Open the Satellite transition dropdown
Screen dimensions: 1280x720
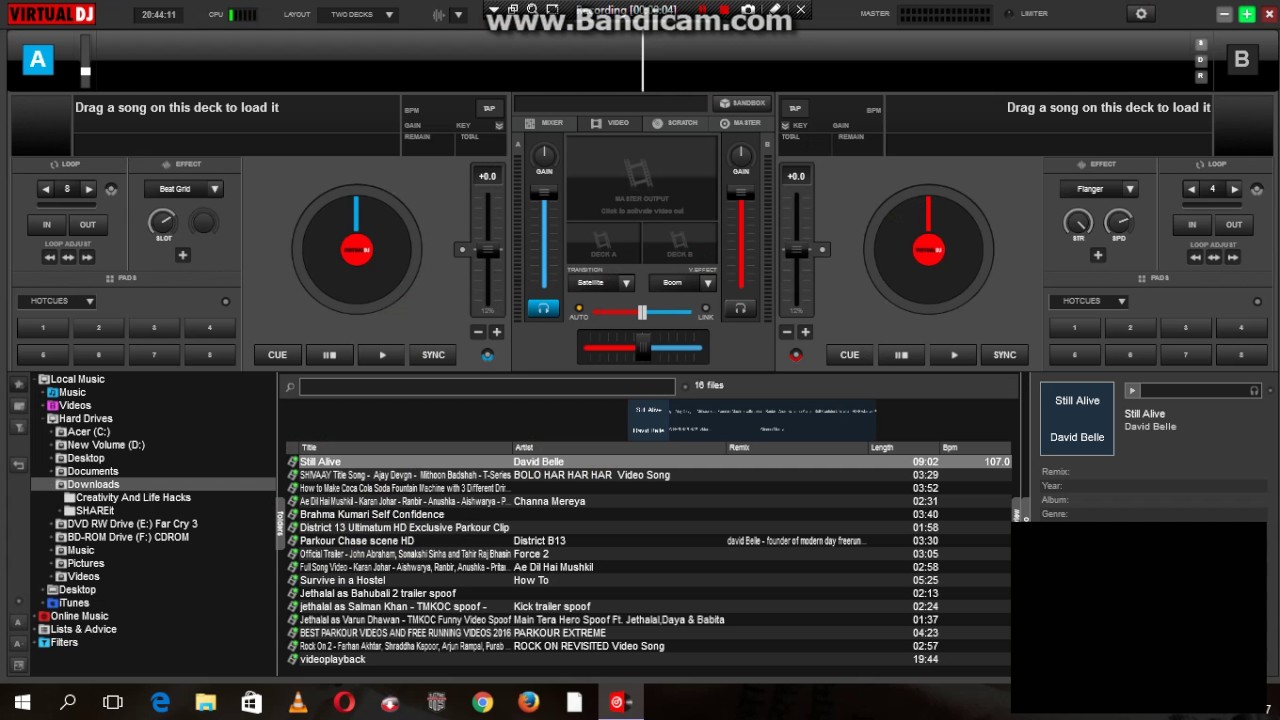pos(601,283)
